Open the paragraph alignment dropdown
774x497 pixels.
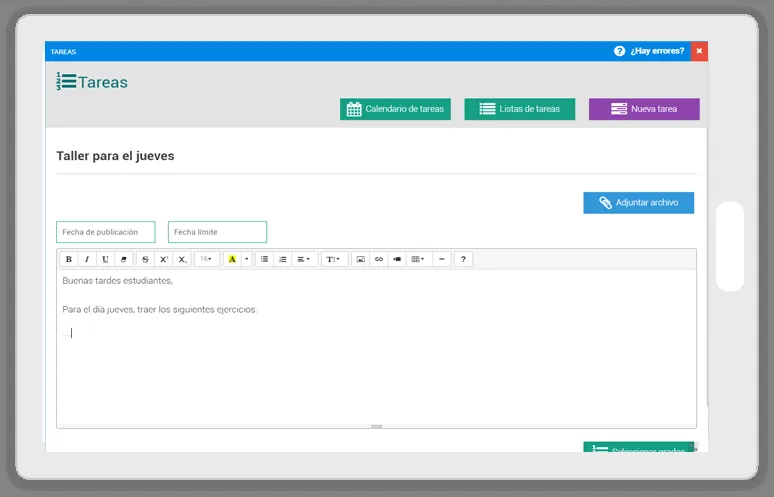pyautogui.click(x=304, y=259)
